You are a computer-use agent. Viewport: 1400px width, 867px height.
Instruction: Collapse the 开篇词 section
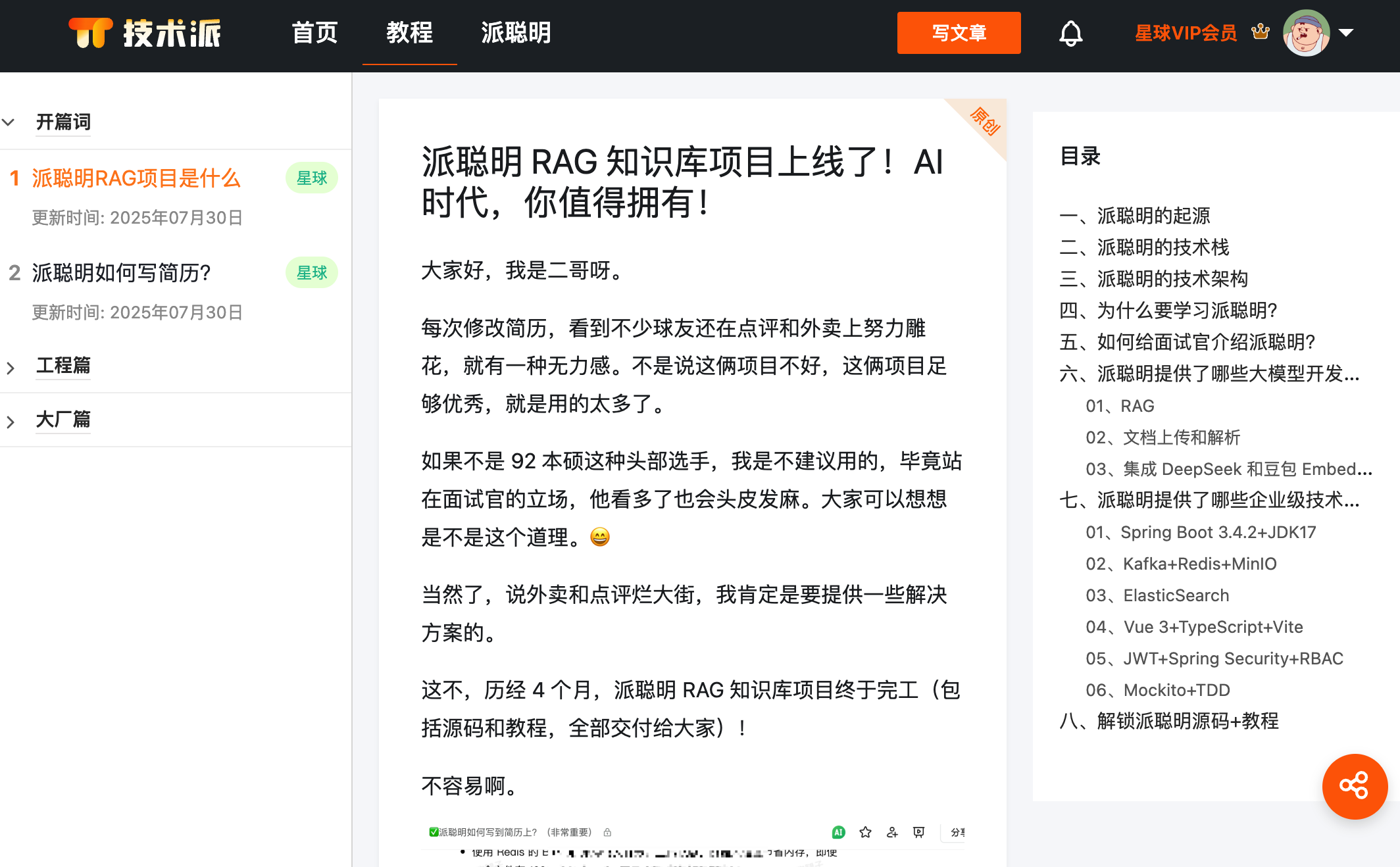pyautogui.click(x=63, y=122)
